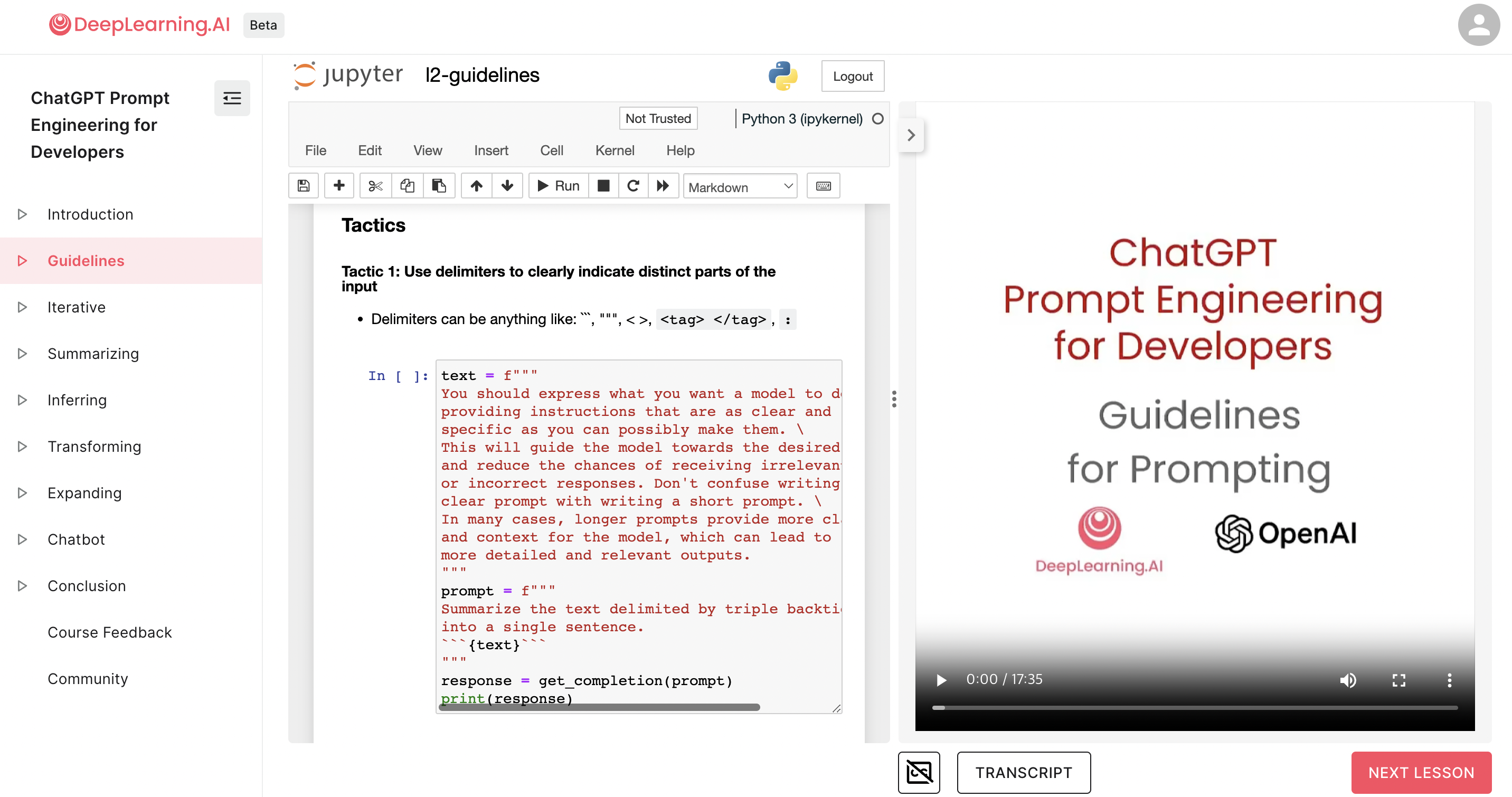1512x797 pixels.
Task: Click the video progress bar
Action: [x=1195, y=707]
